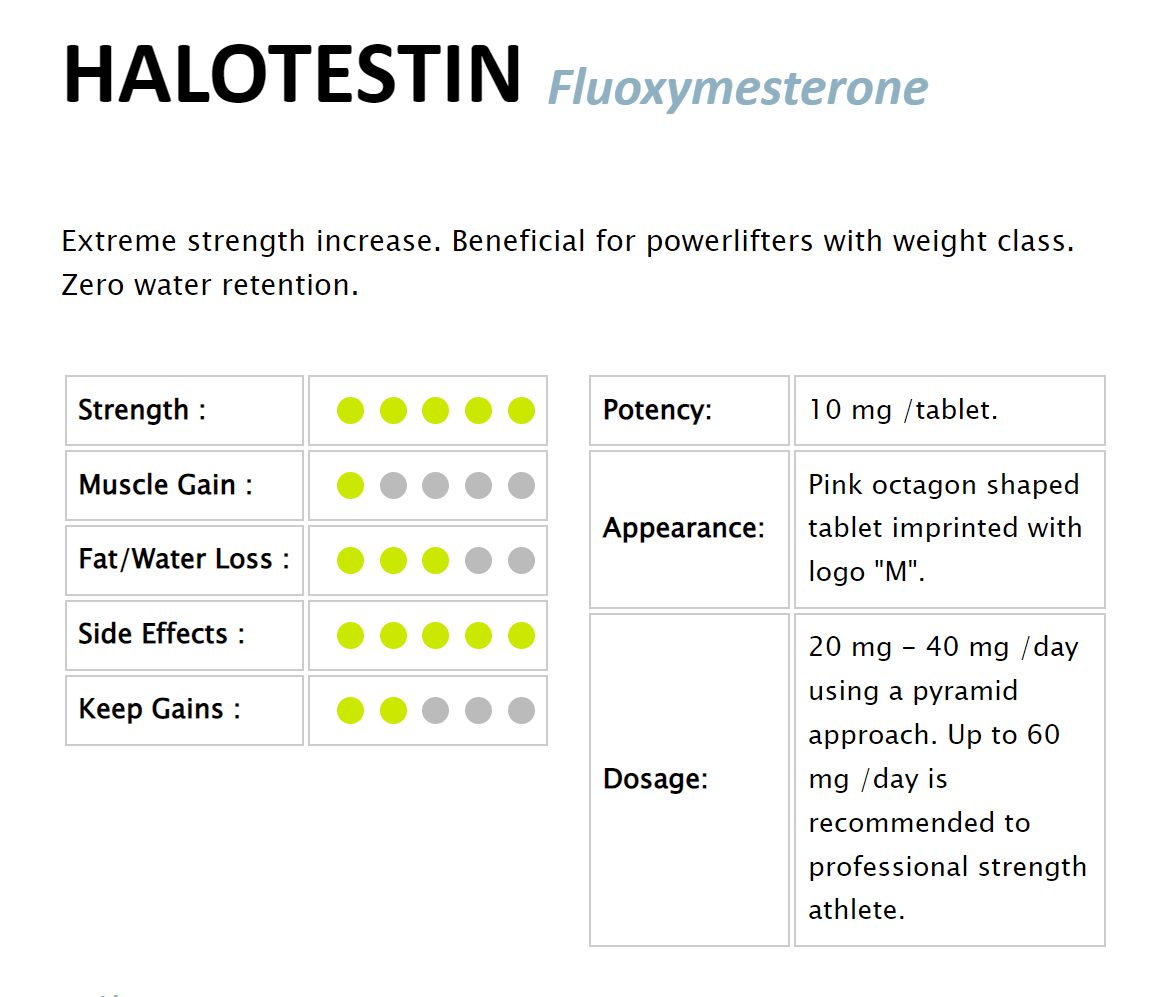The height and width of the screenshot is (997, 1159).
Task: Click the third green dot in Fat/Water Loss row
Action: [x=435, y=560]
